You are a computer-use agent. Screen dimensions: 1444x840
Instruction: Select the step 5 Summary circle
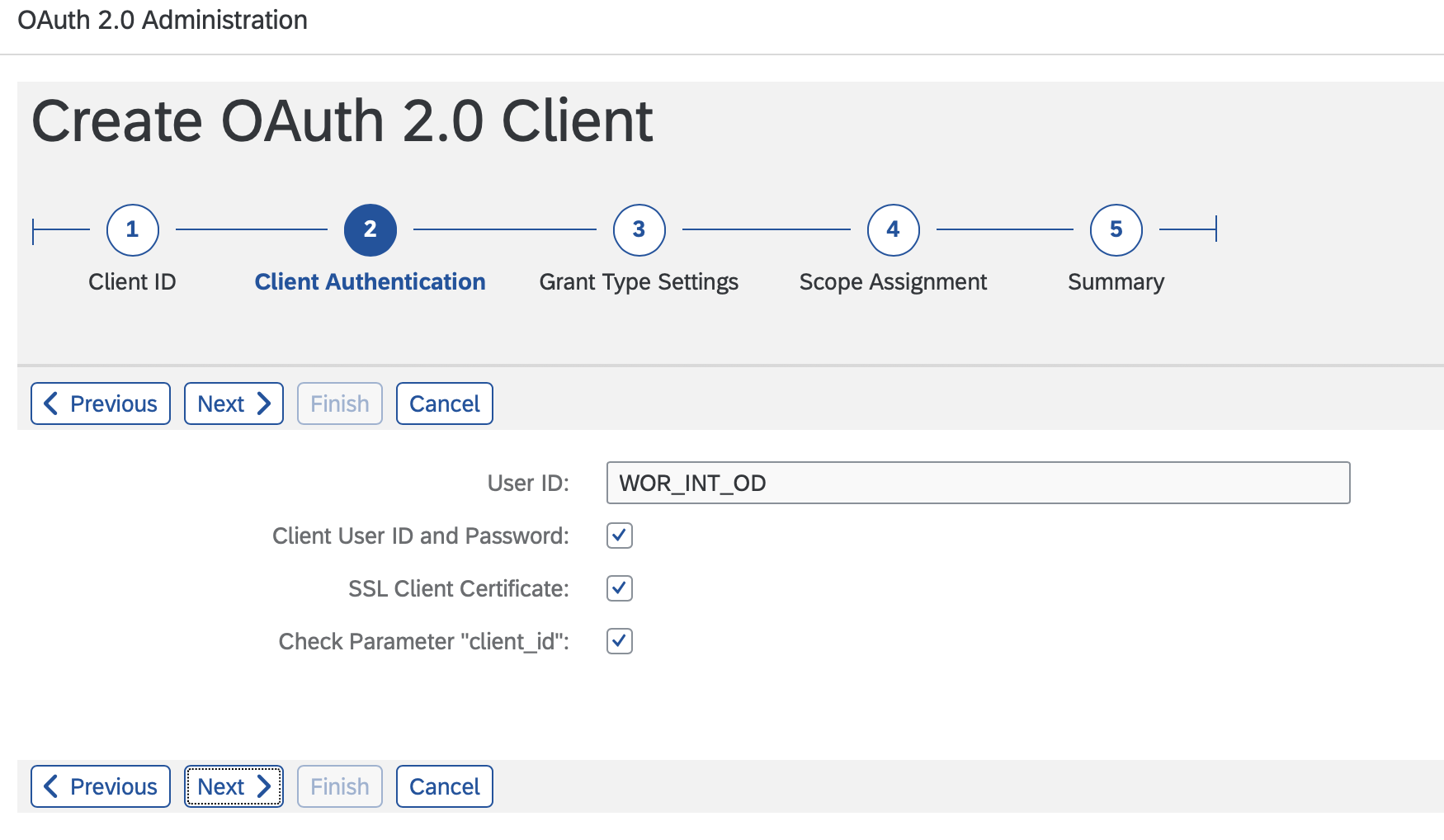(1116, 230)
